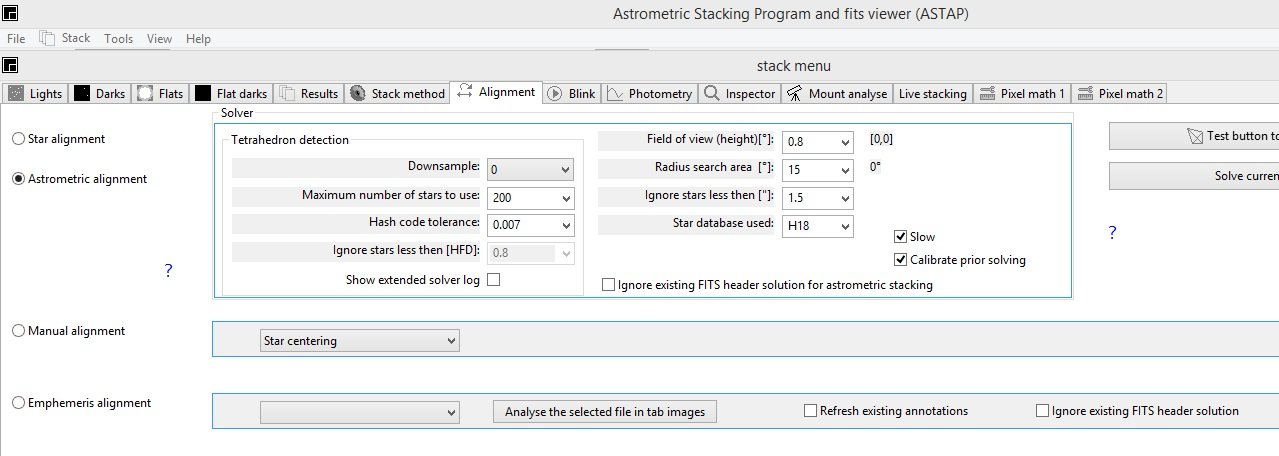Image resolution: width=1279 pixels, height=456 pixels.
Task: Toggle Emphemeris Ignore existing FITS header solution
Action: coord(1043,411)
